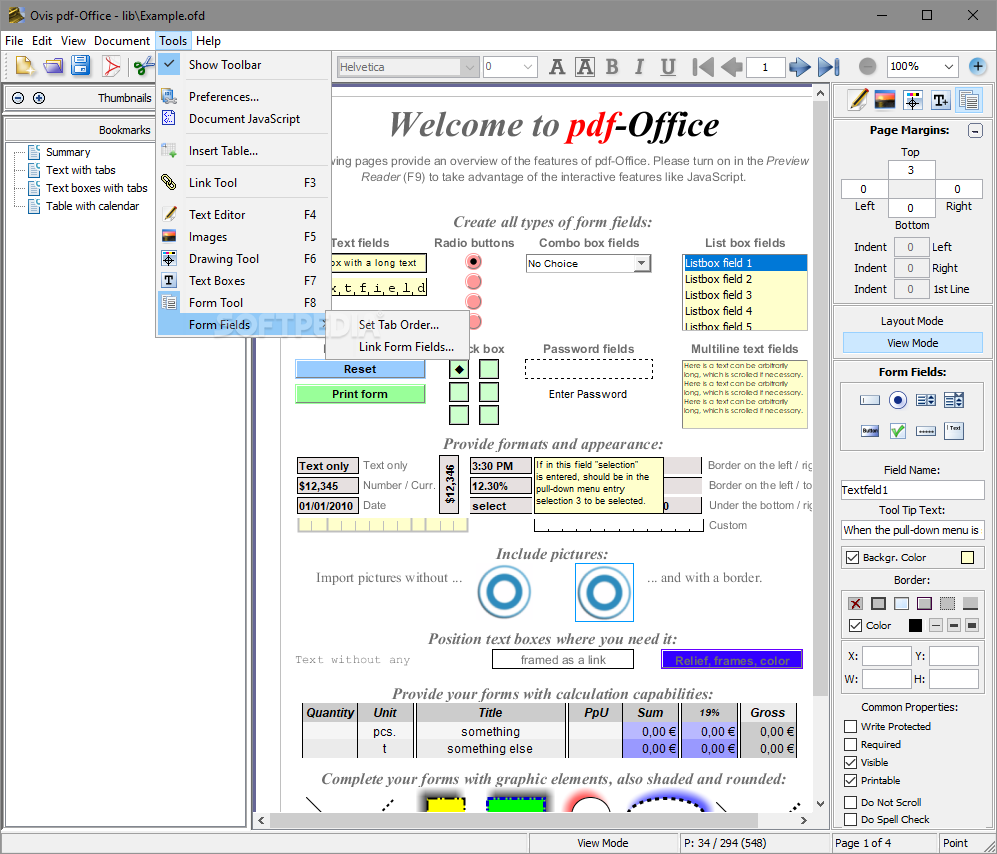This screenshot has height=854, width=997.
Task: Enable the Do Not Scroll checkbox
Action: [851, 802]
